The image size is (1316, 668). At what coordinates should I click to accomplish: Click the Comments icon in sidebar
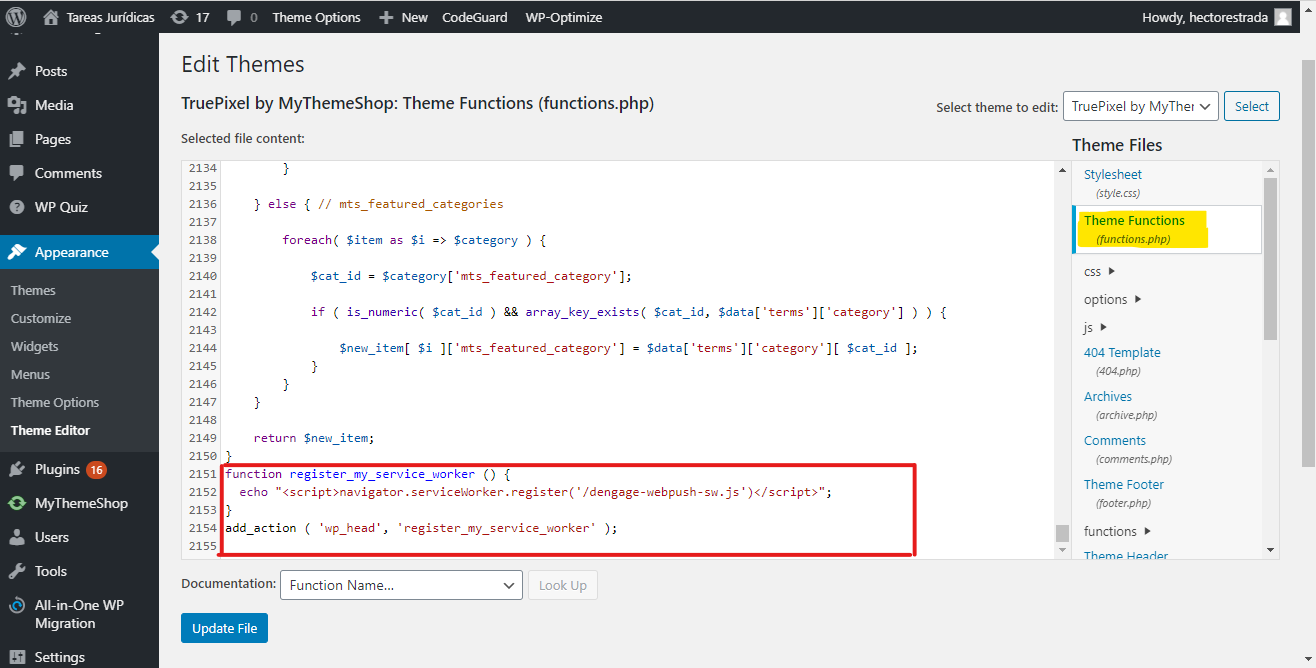tap(17, 173)
